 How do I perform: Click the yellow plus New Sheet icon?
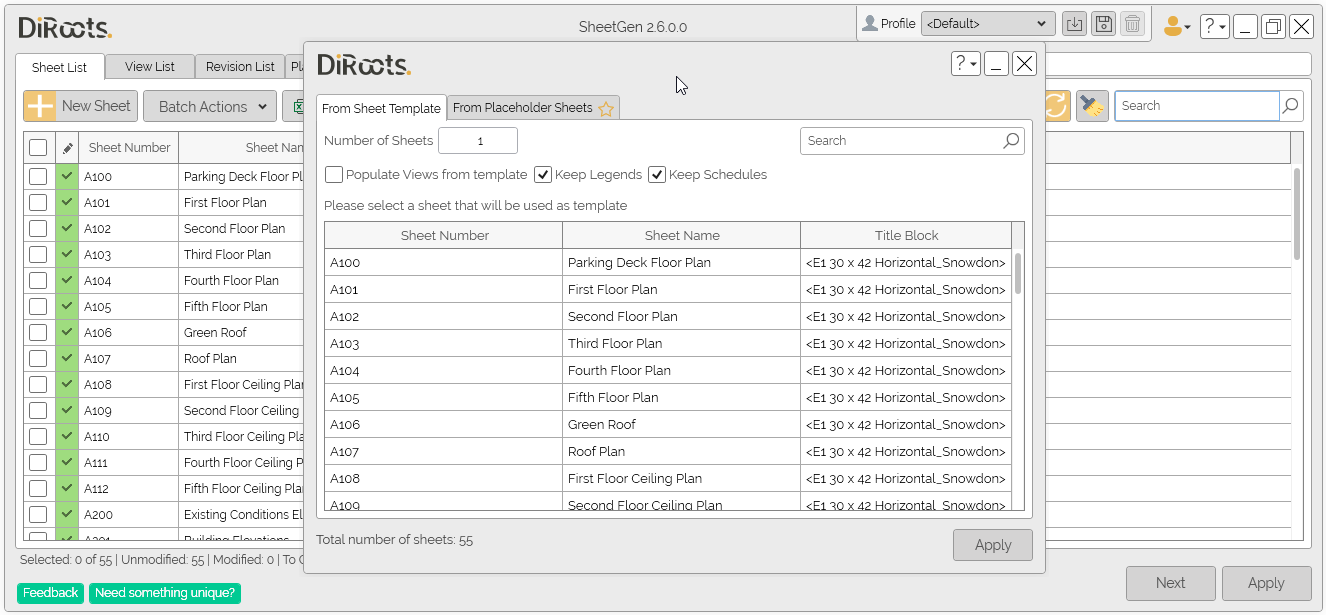(x=40, y=106)
